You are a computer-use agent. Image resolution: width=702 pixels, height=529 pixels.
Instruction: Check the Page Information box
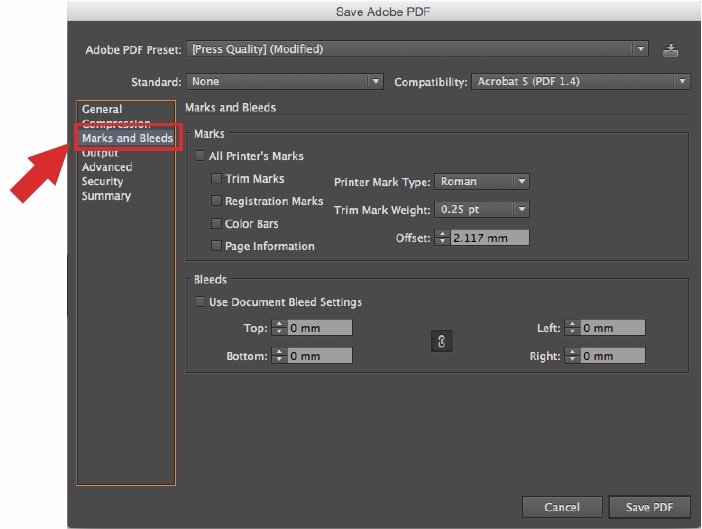217,246
